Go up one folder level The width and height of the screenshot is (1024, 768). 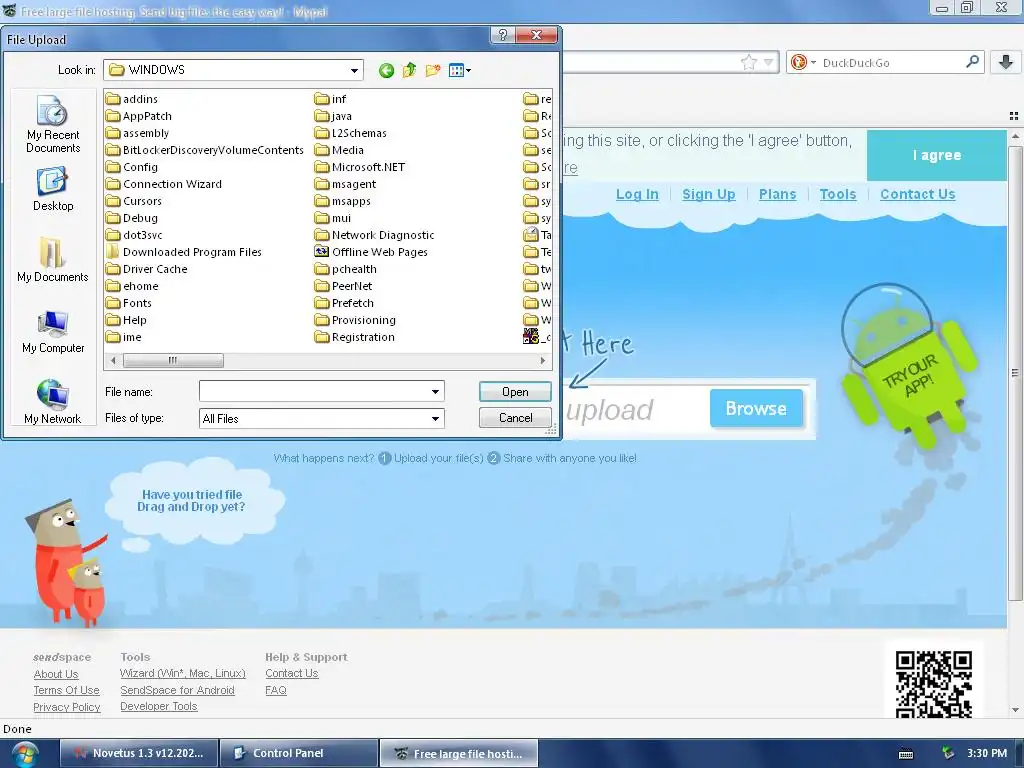click(x=409, y=70)
